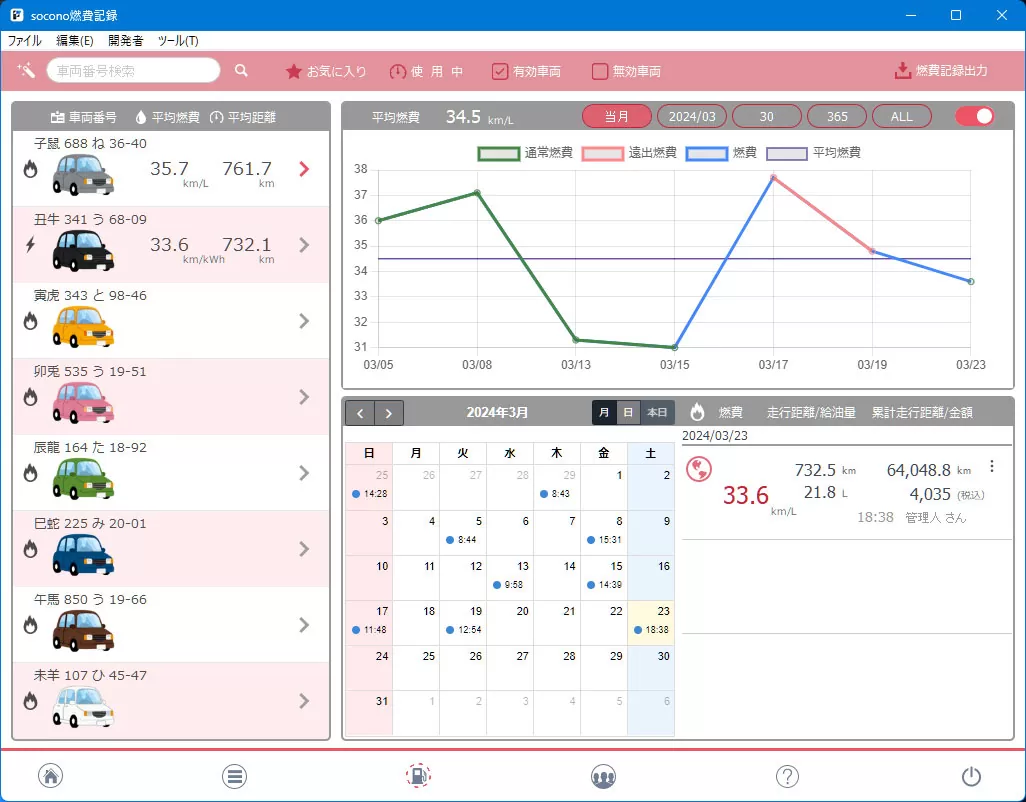Open the ツール(T) menu
Viewport: 1026px width, 802px height.
(x=178, y=41)
